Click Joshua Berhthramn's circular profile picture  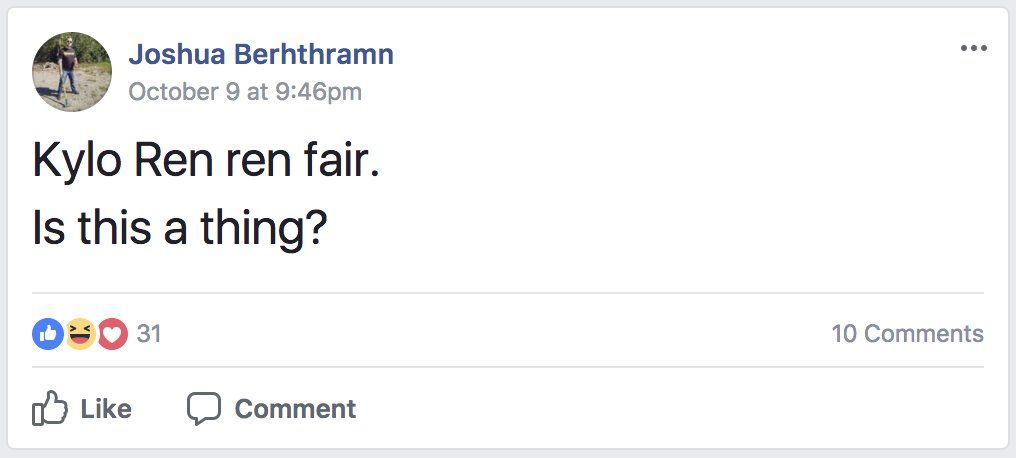tap(72, 72)
